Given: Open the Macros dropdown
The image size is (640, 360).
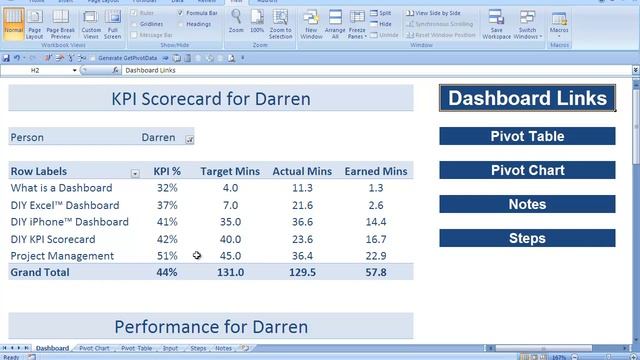Looking at the screenshot, I should click(x=559, y=24).
